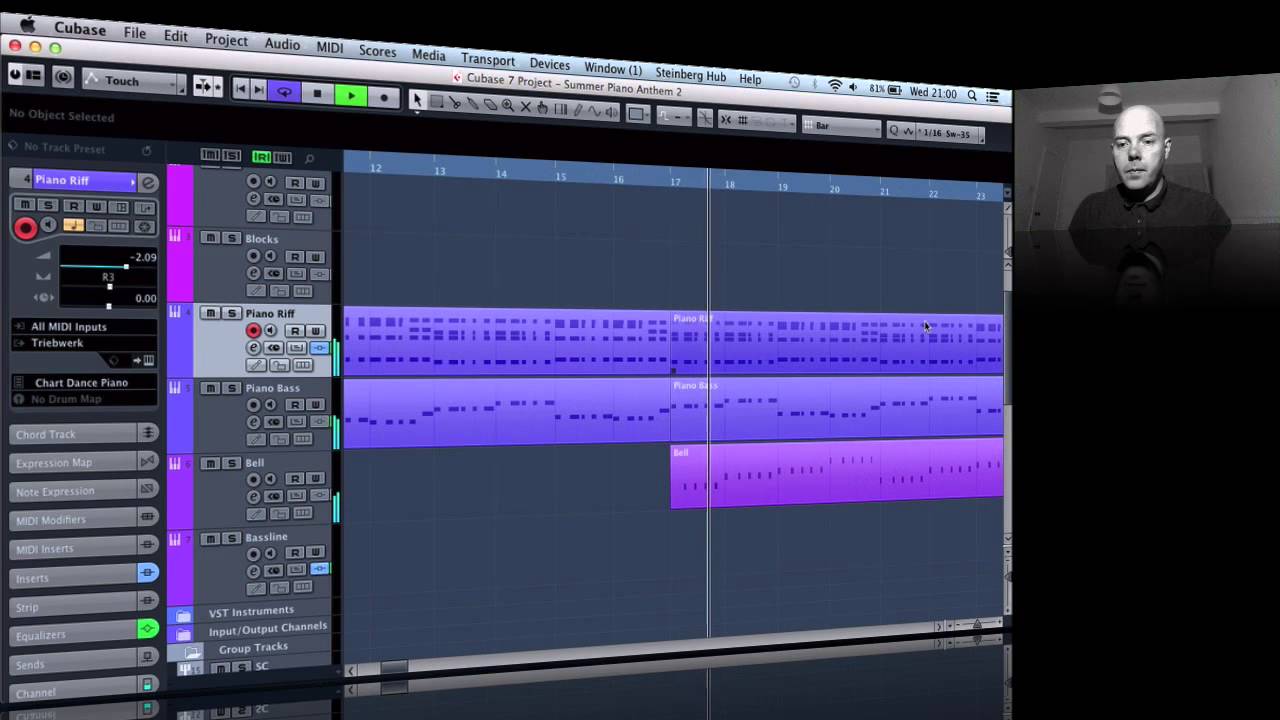Toggle the purple cycle loop button

click(284, 92)
